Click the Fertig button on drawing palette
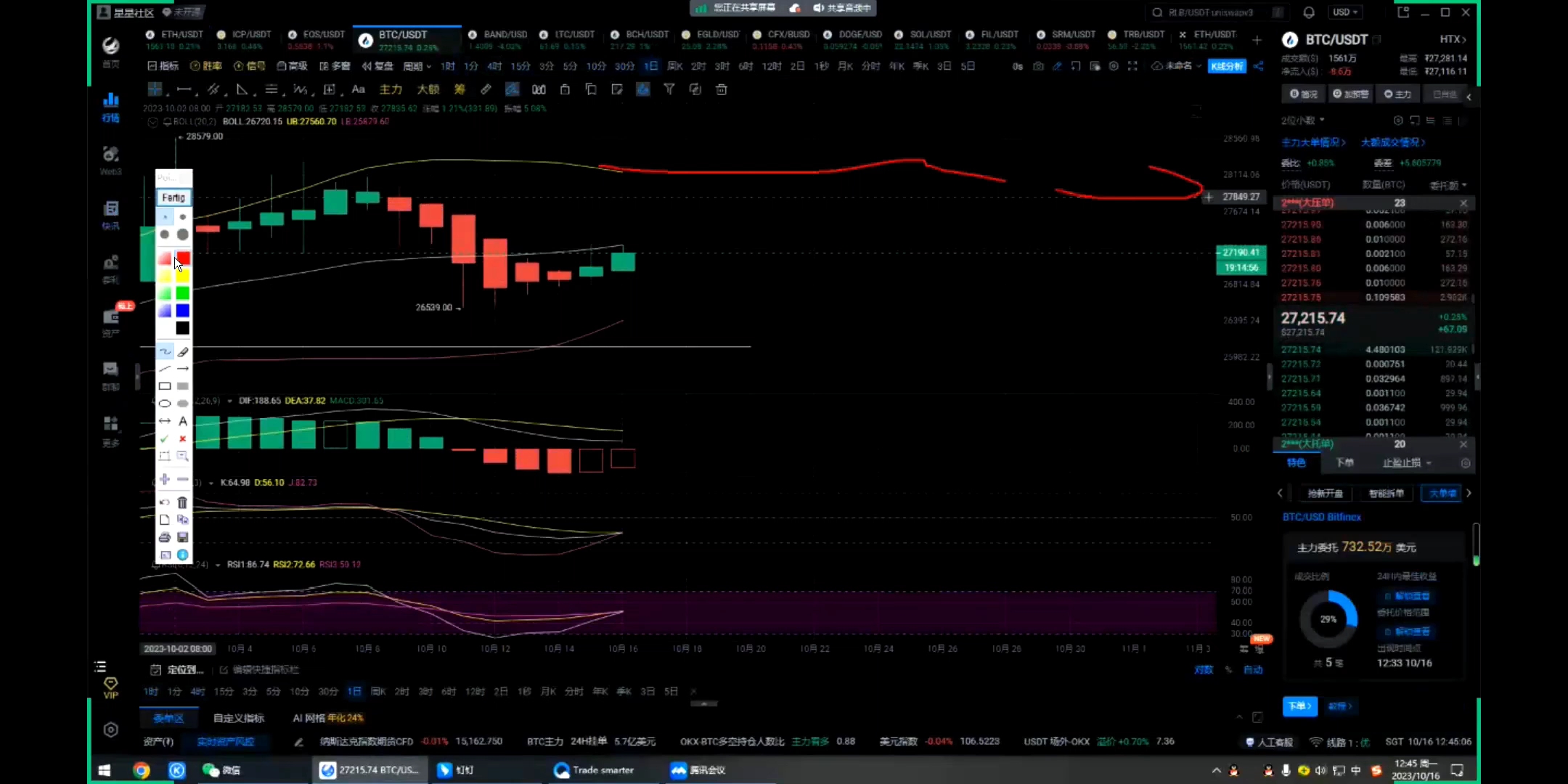This screenshot has width=1568, height=784. [173, 197]
